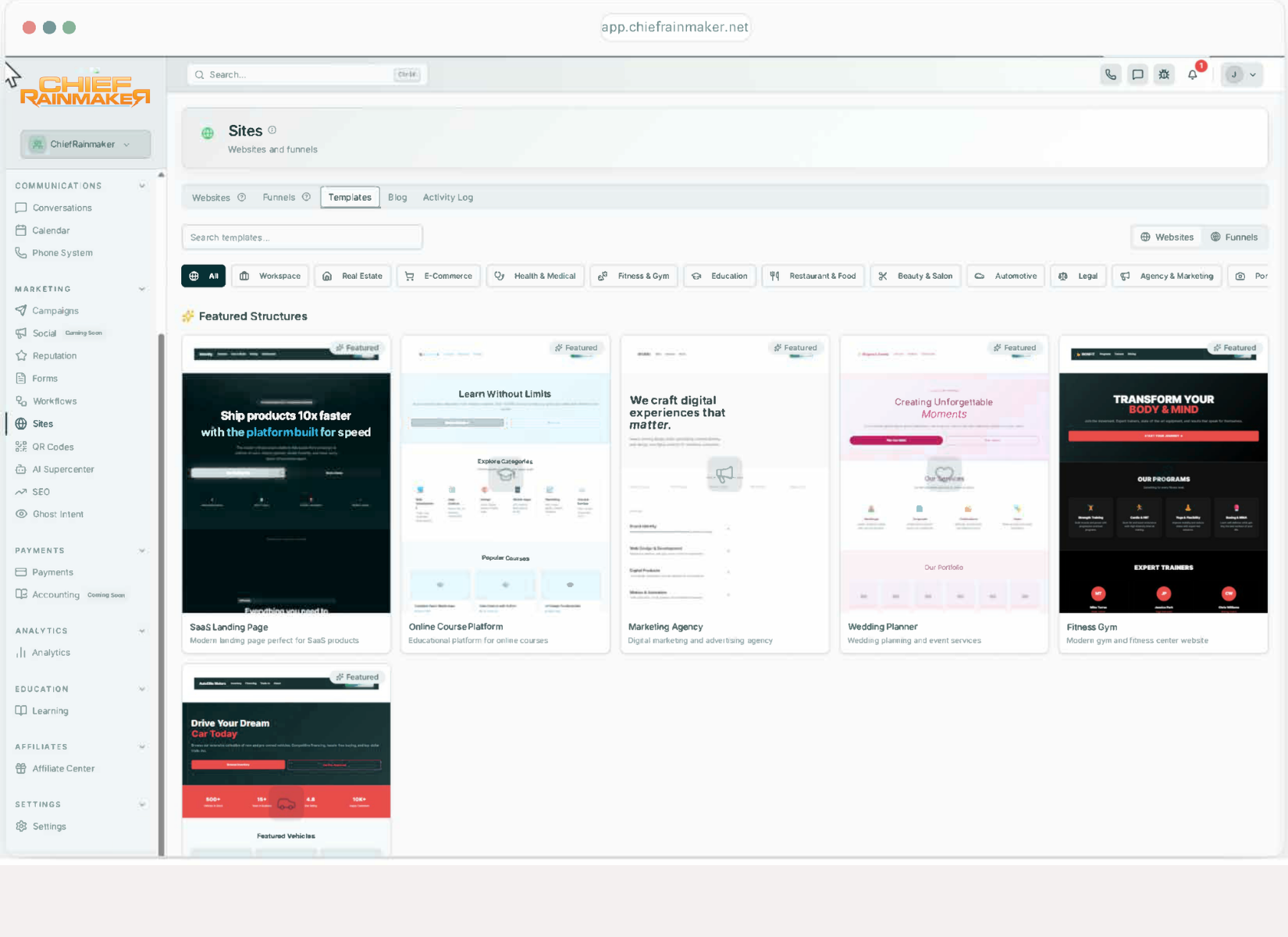
Task: Collapse the Affiliates section
Action: pos(142,746)
